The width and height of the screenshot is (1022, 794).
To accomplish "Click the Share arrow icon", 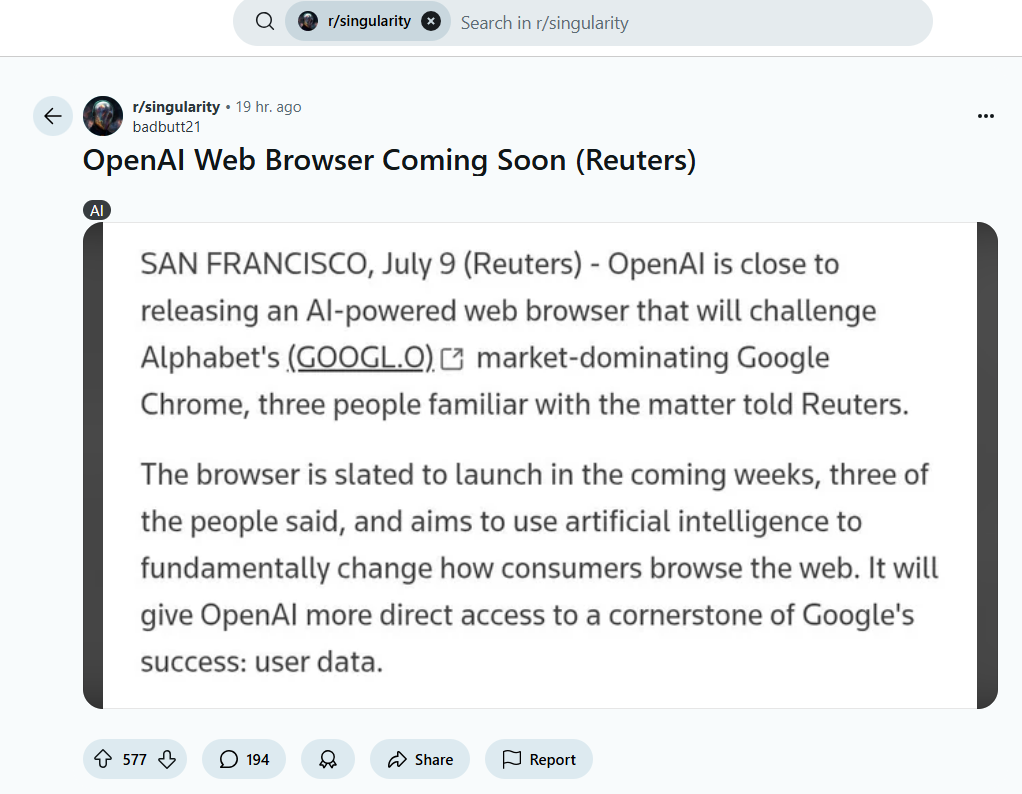I will click(398, 759).
